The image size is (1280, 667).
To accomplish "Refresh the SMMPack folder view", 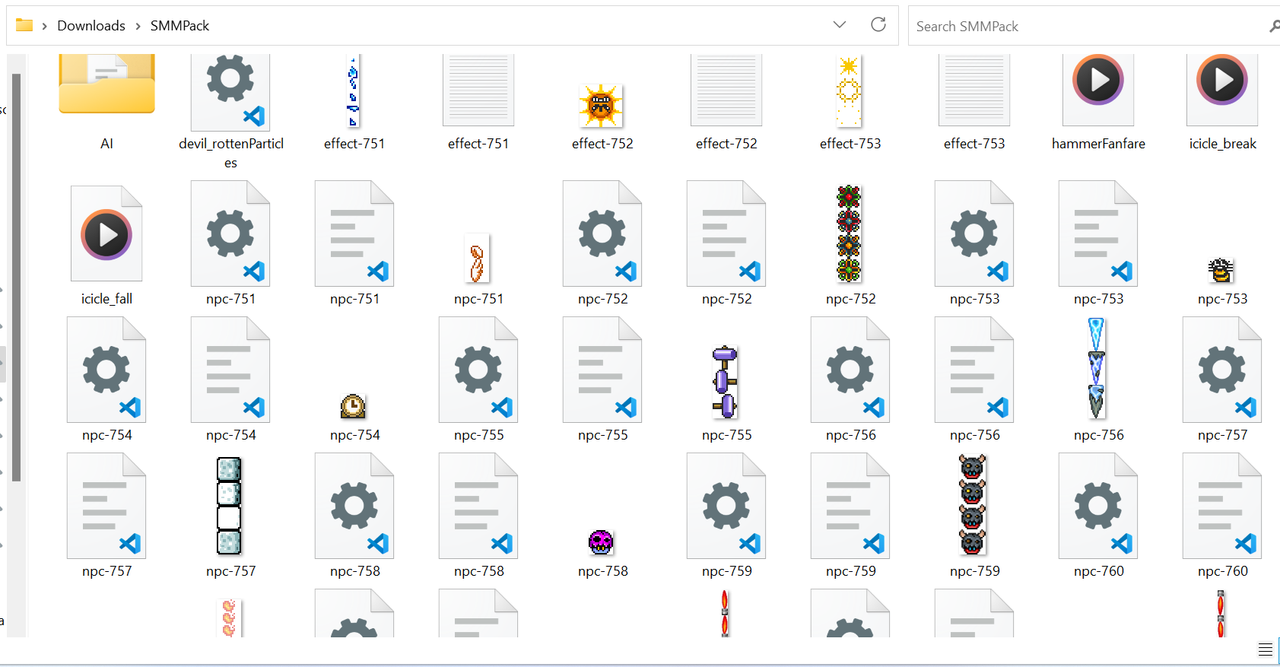I will [x=878, y=25].
